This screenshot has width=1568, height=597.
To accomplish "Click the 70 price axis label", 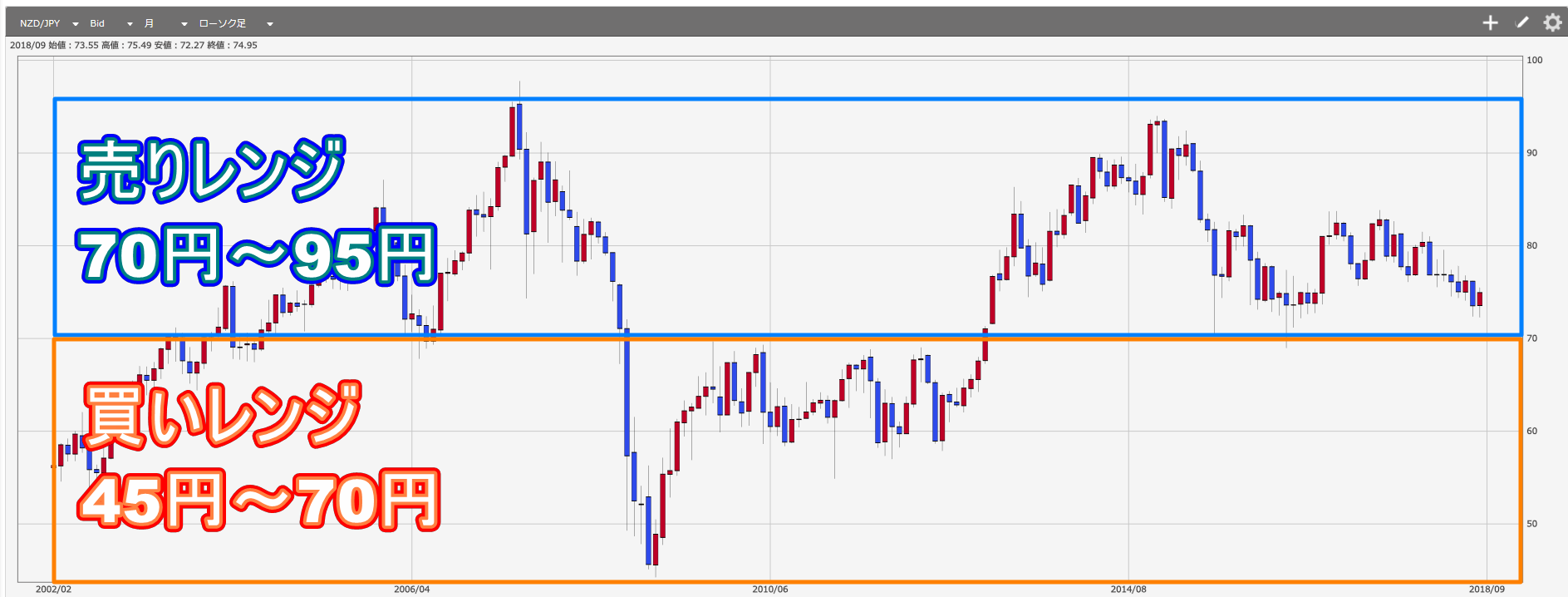I will coord(1531,338).
